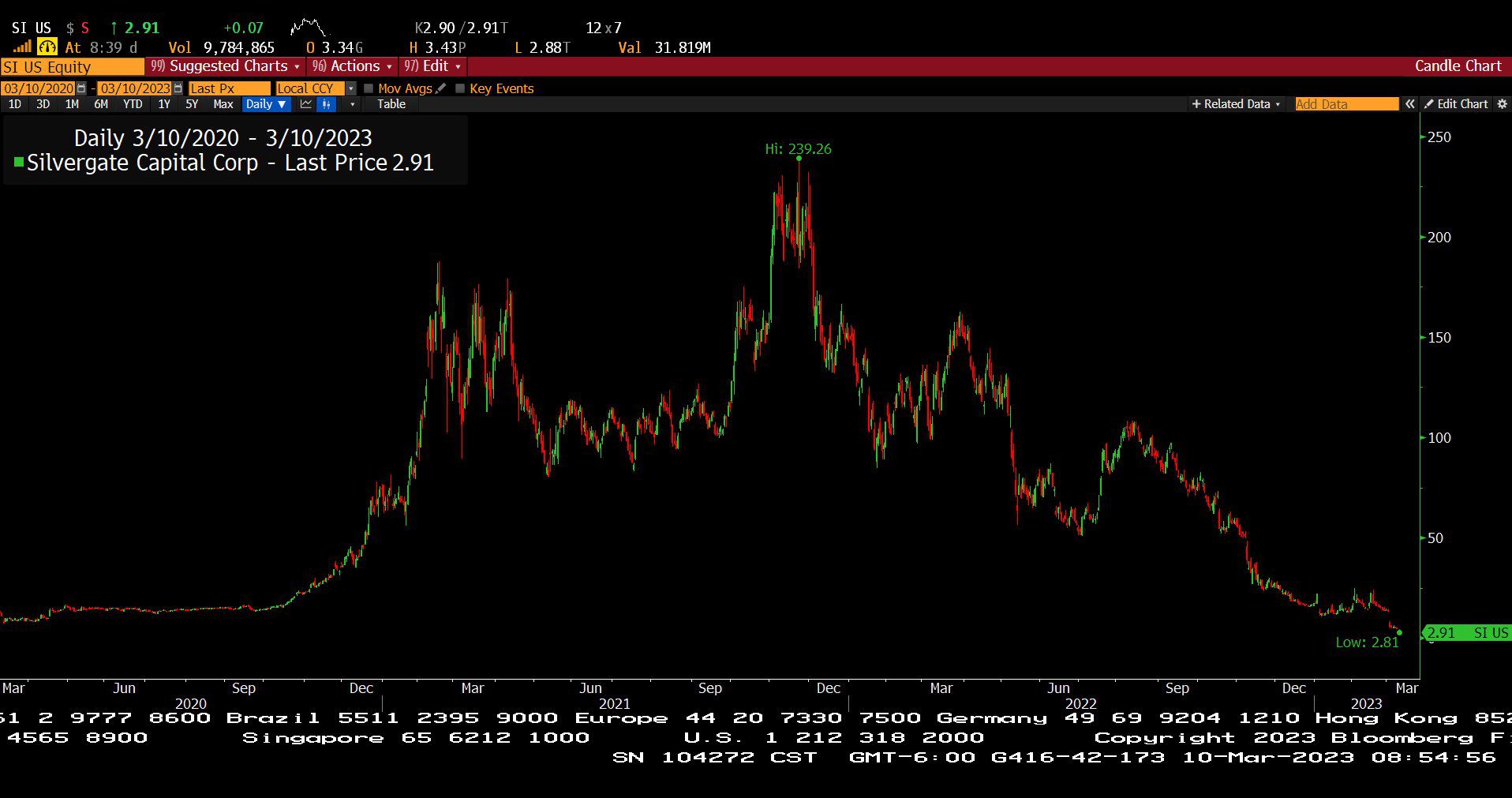Expand the Related Data dropdown
1512x798 pixels.
pyautogui.click(x=1236, y=104)
